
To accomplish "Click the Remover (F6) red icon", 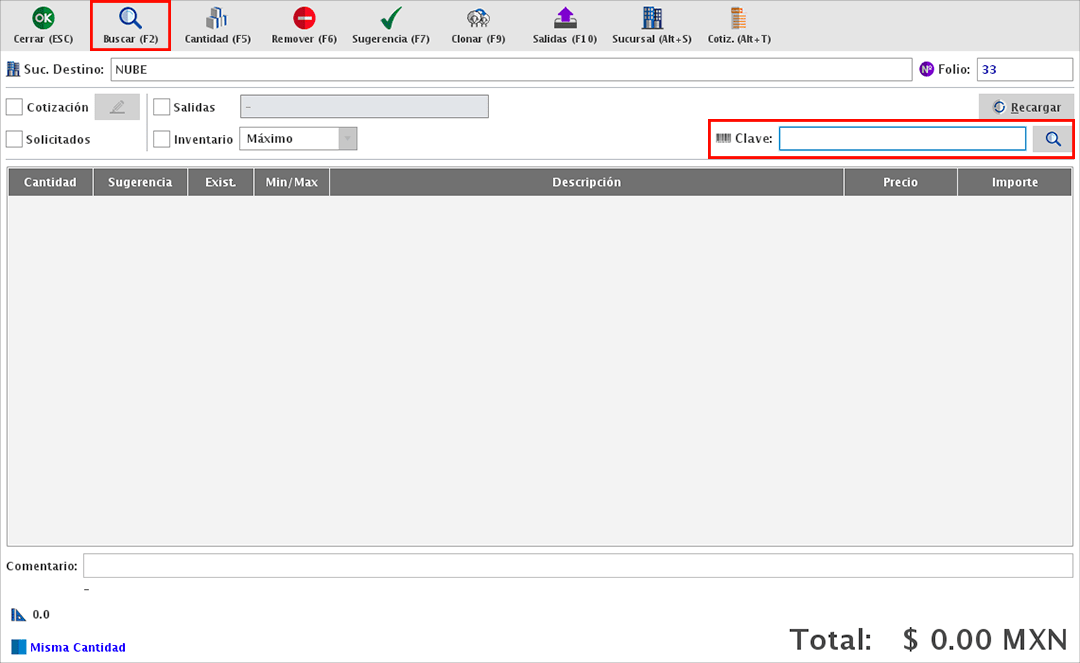I will 304,18.
